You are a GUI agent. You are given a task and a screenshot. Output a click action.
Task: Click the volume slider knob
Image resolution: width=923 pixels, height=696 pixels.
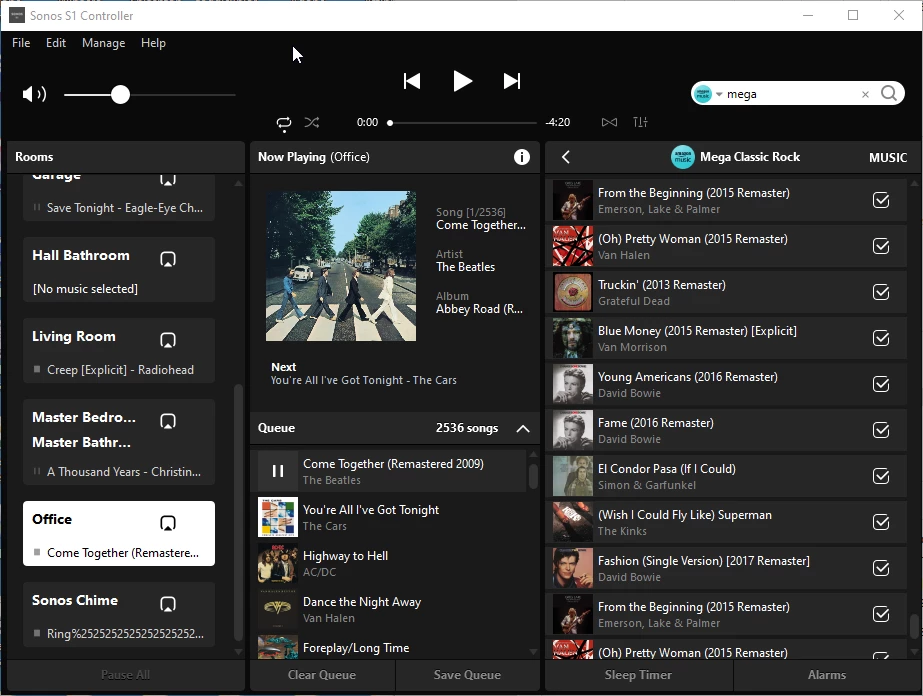click(120, 94)
